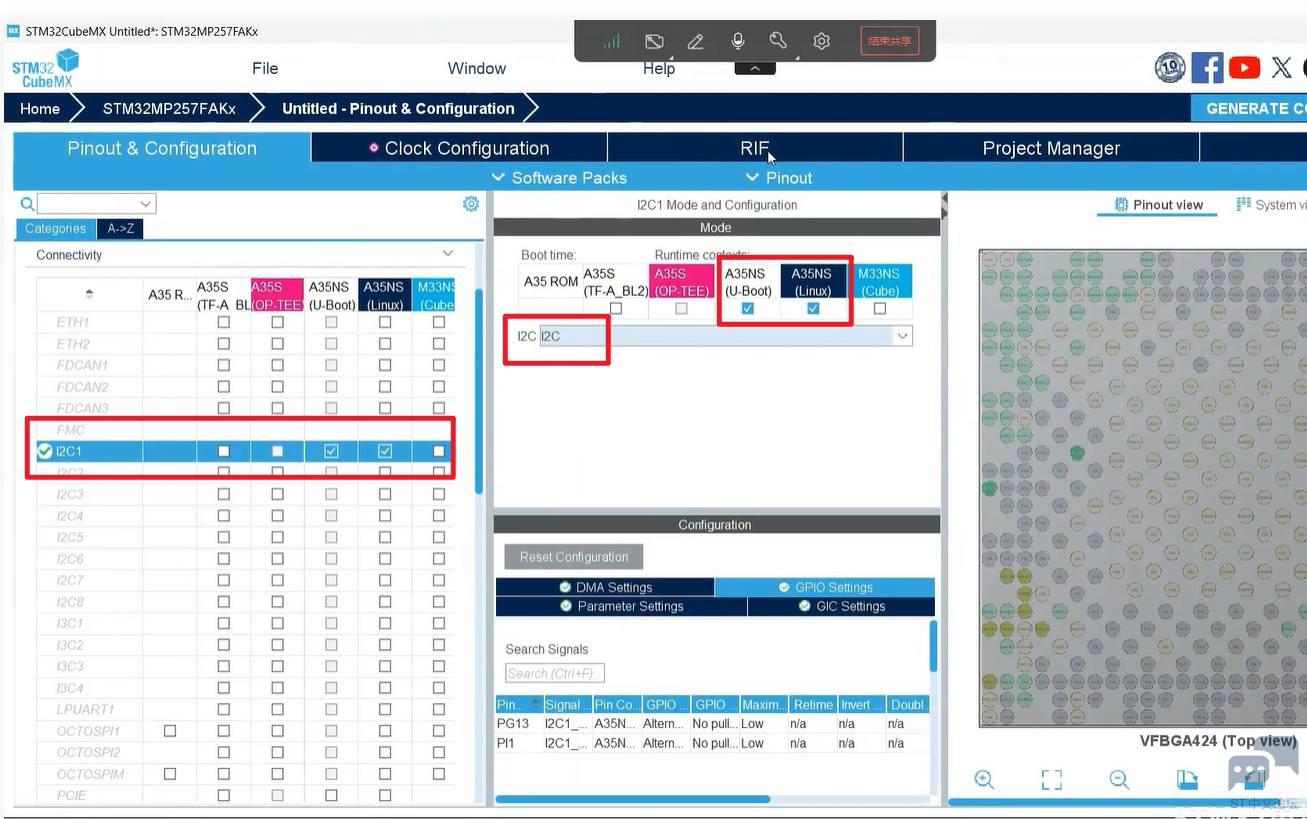Uncheck I2C1 for A35NS U-Boot in the list
The width and height of the screenshot is (1307, 819).
pos(331,452)
